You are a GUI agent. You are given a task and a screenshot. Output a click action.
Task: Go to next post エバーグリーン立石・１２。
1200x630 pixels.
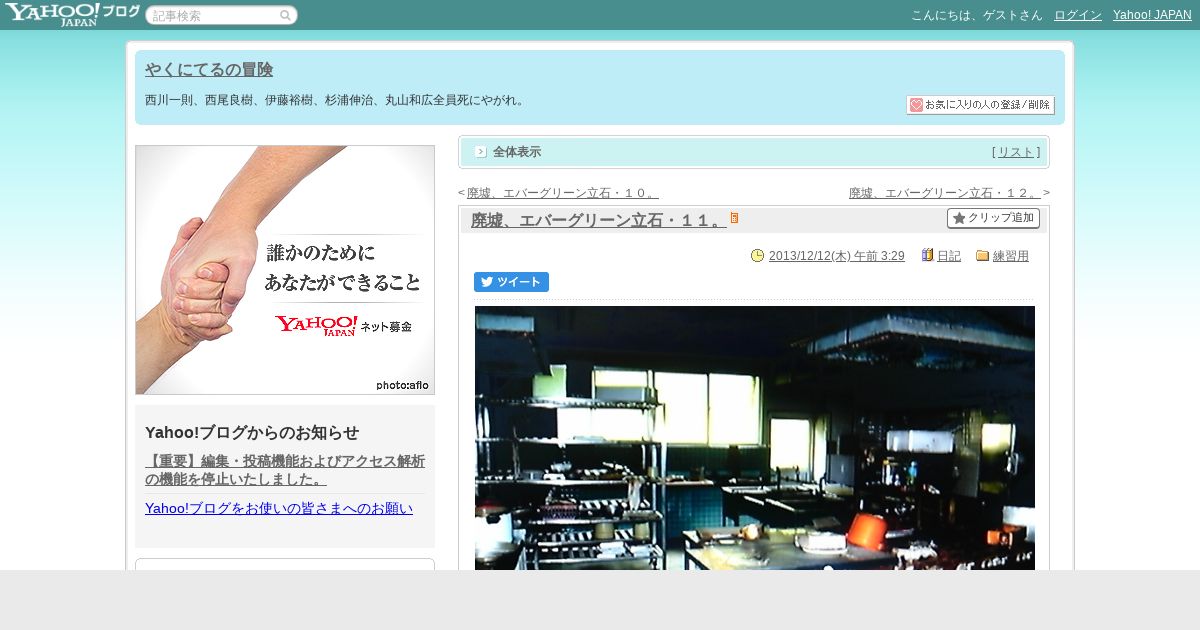945,193
